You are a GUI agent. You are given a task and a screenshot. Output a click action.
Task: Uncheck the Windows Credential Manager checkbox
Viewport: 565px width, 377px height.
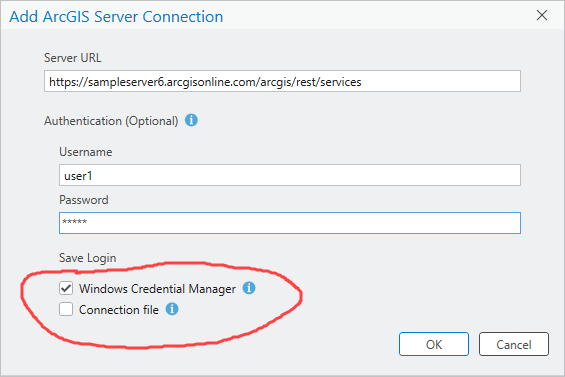(66, 288)
